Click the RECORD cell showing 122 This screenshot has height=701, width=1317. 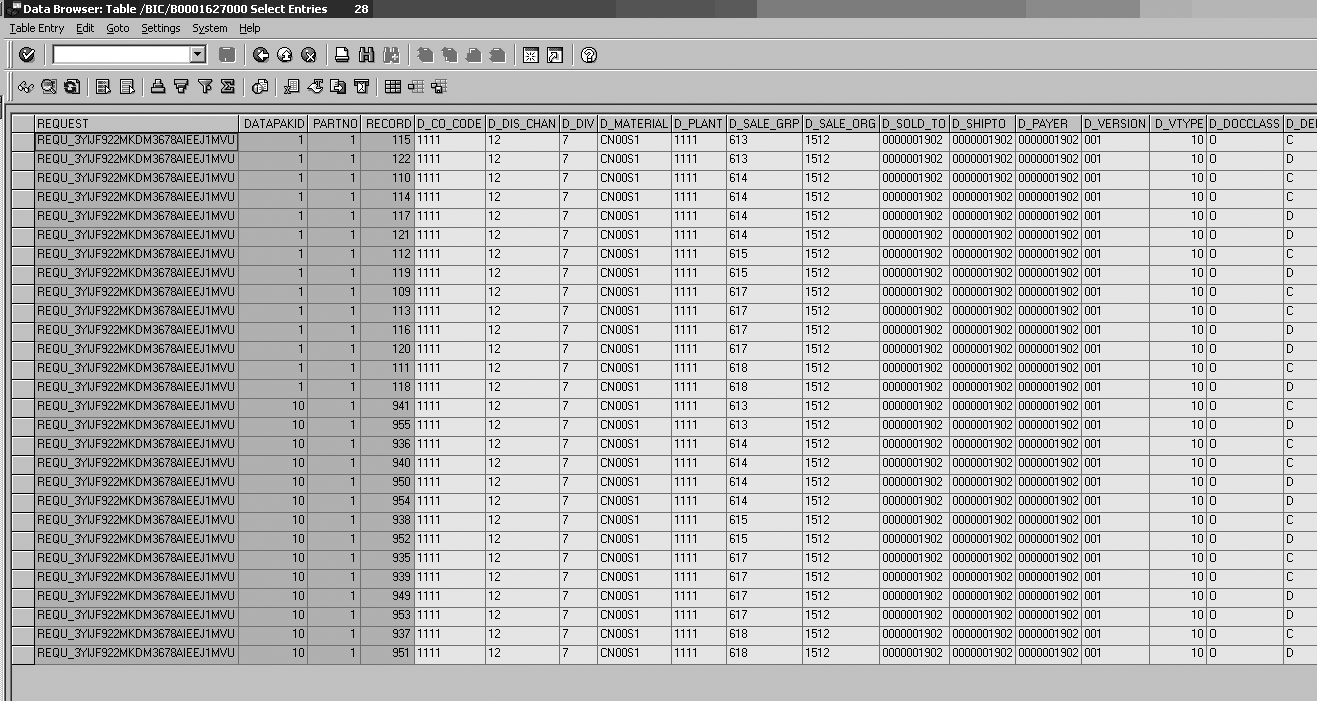tap(387, 160)
